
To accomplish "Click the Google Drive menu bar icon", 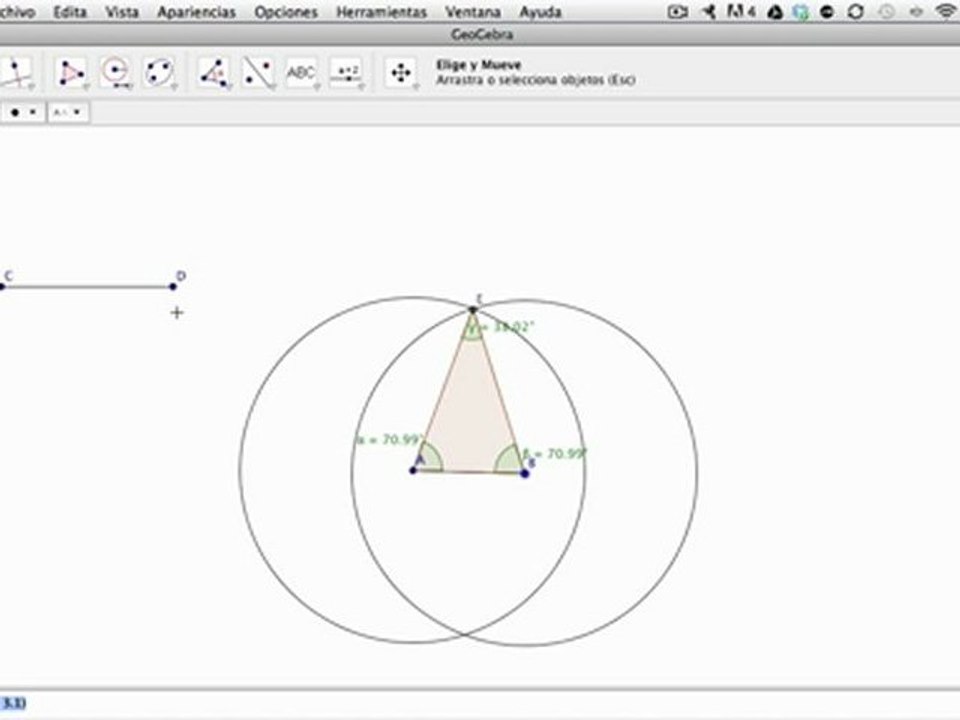I will 774,12.
